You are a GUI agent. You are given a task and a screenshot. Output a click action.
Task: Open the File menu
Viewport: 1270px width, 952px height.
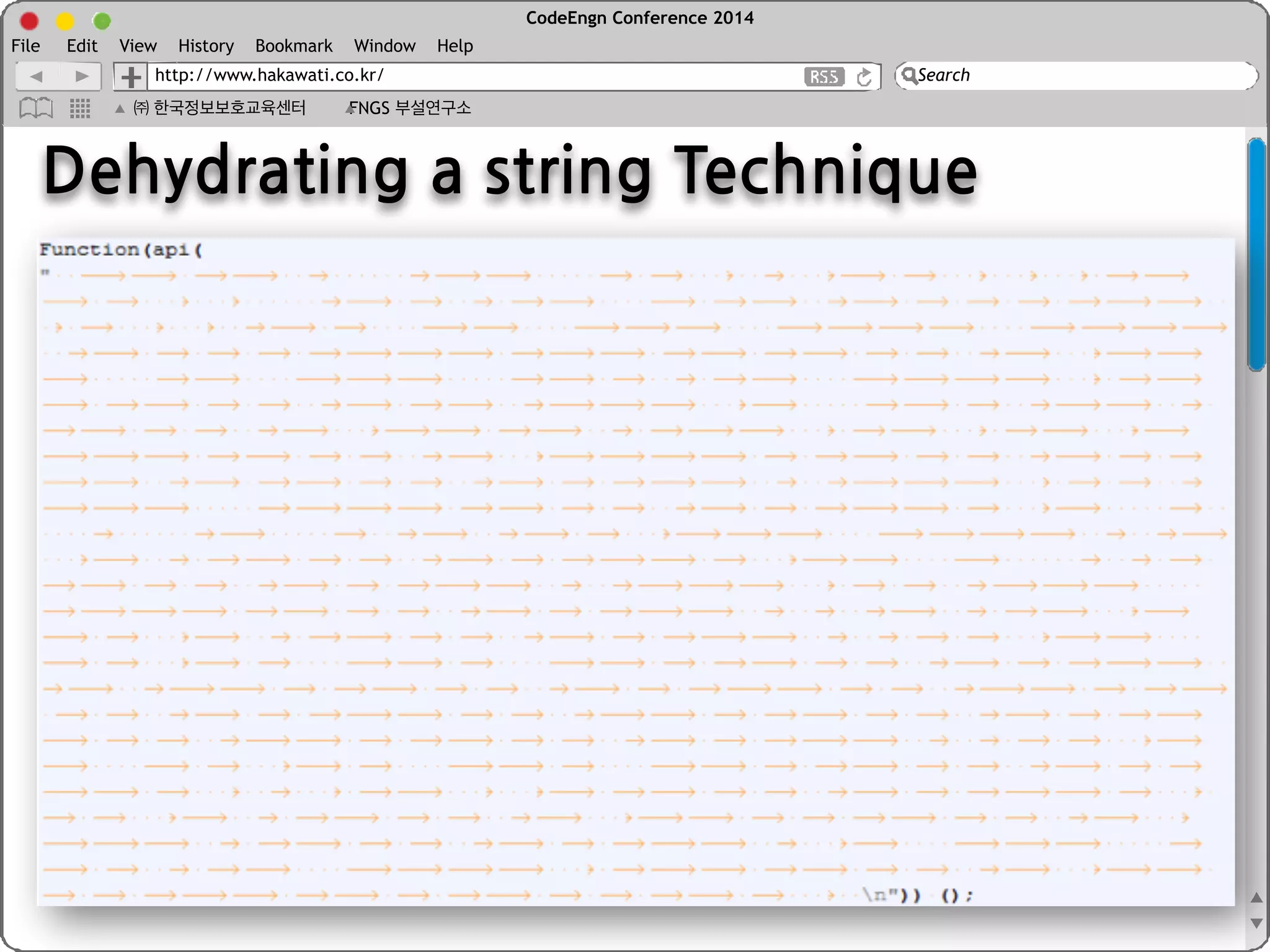[x=25, y=46]
